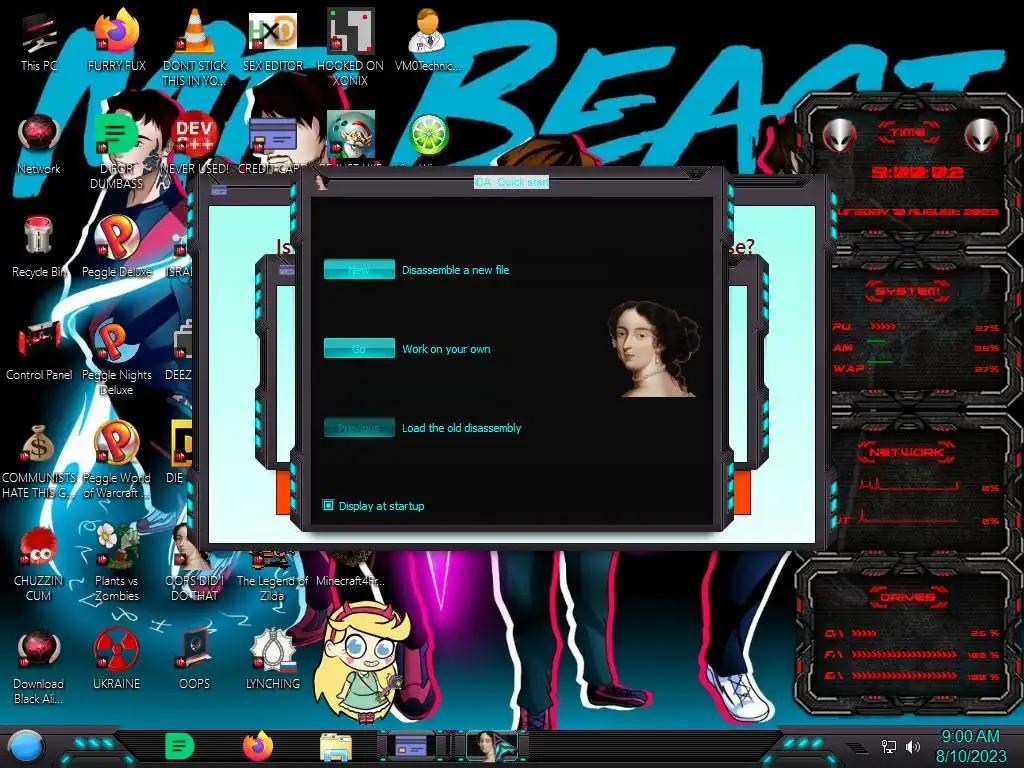Open the lime slice desktop icon
The height and width of the screenshot is (768, 1024).
click(428, 135)
